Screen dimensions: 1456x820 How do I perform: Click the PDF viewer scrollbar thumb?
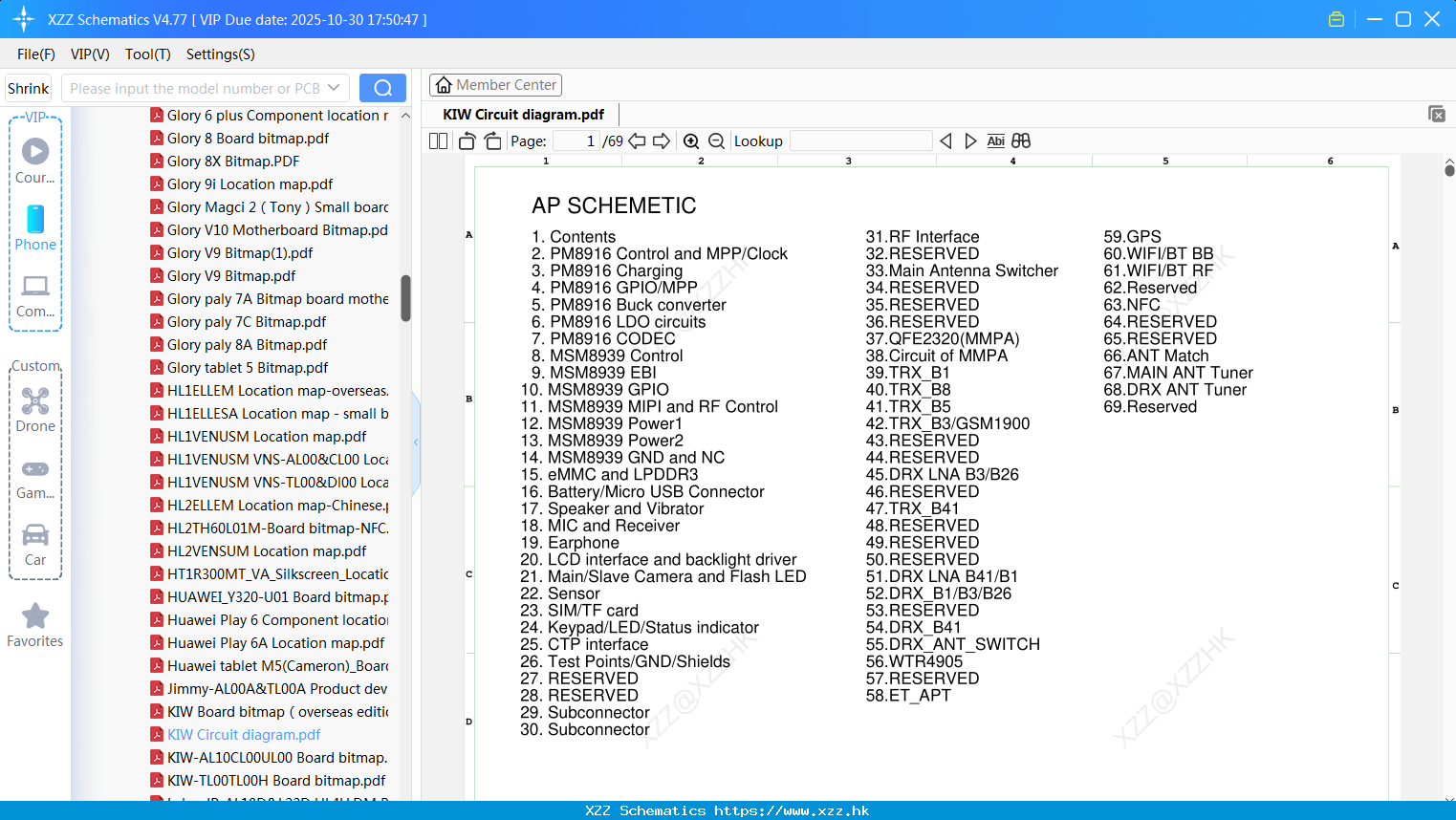(1449, 170)
